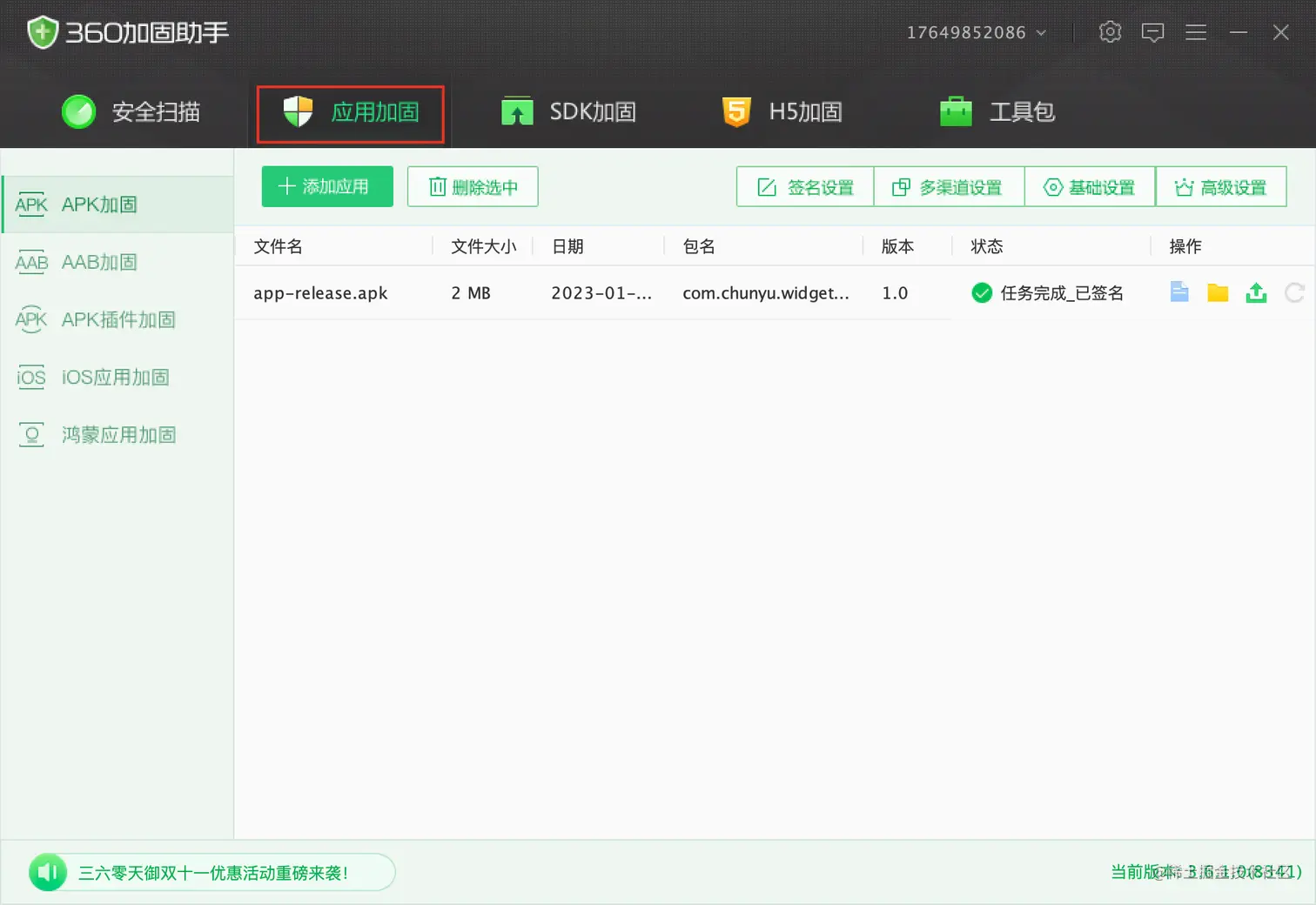The width and height of the screenshot is (1316, 905).
Task: Click the 删除选中 button
Action: pyautogui.click(x=473, y=186)
